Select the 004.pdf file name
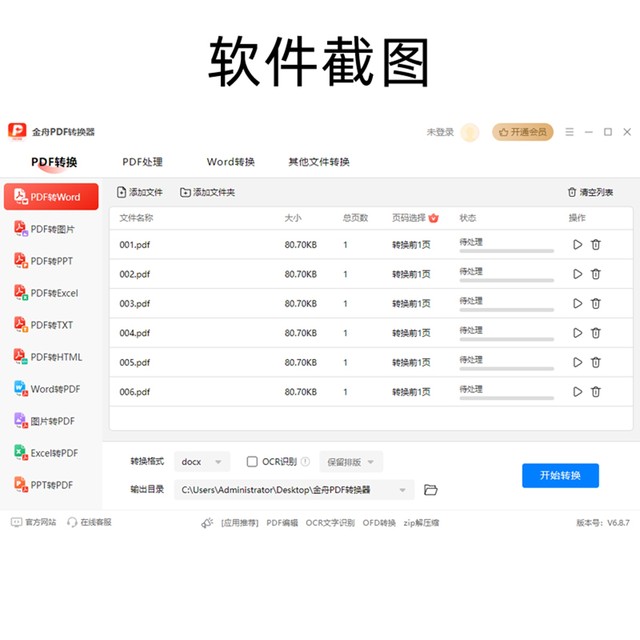This screenshot has height=640, width=640. pos(135,333)
